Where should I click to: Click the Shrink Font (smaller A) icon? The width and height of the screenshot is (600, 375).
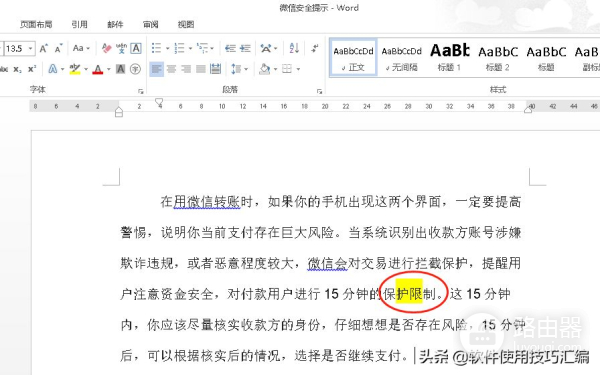[x=58, y=49]
